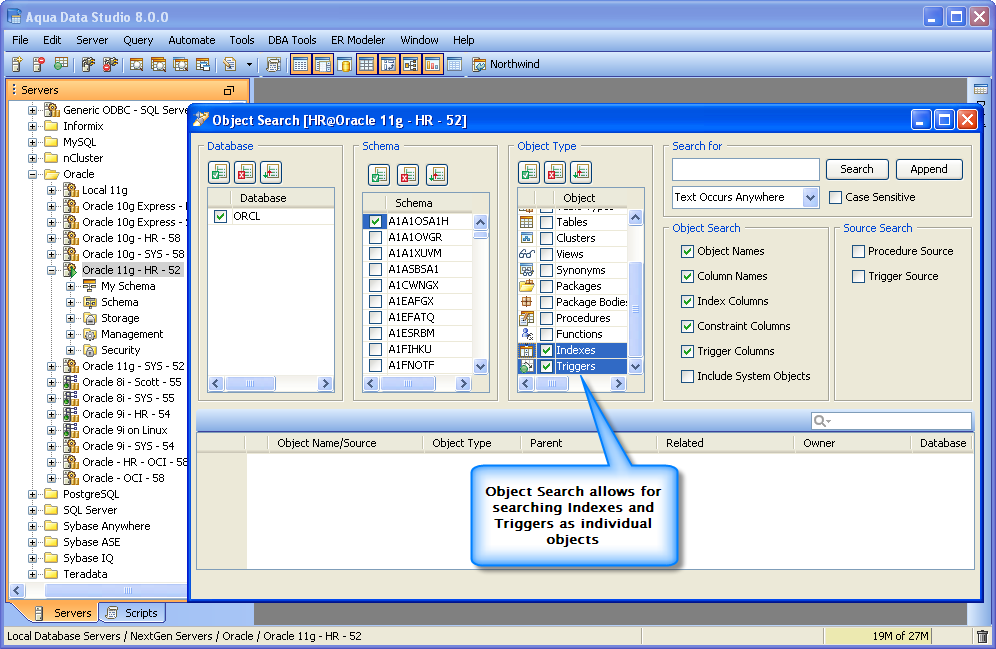Image resolution: width=996 pixels, height=649 pixels.
Task: Click the Northwind toolbar button
Action: (506, 64)
